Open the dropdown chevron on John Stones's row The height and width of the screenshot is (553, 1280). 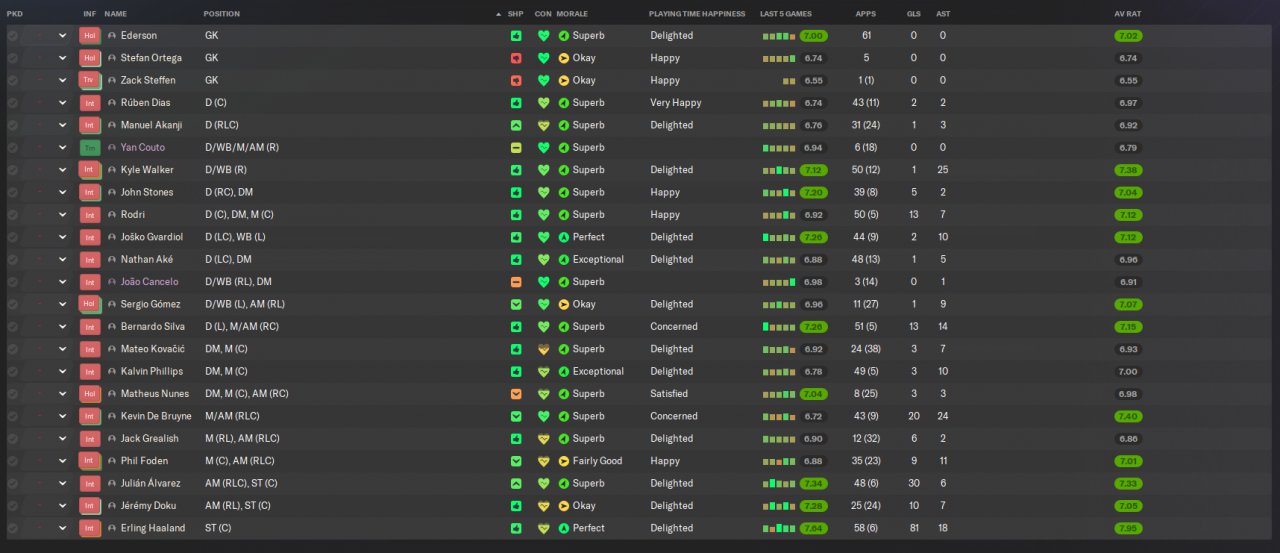[62, 192]
